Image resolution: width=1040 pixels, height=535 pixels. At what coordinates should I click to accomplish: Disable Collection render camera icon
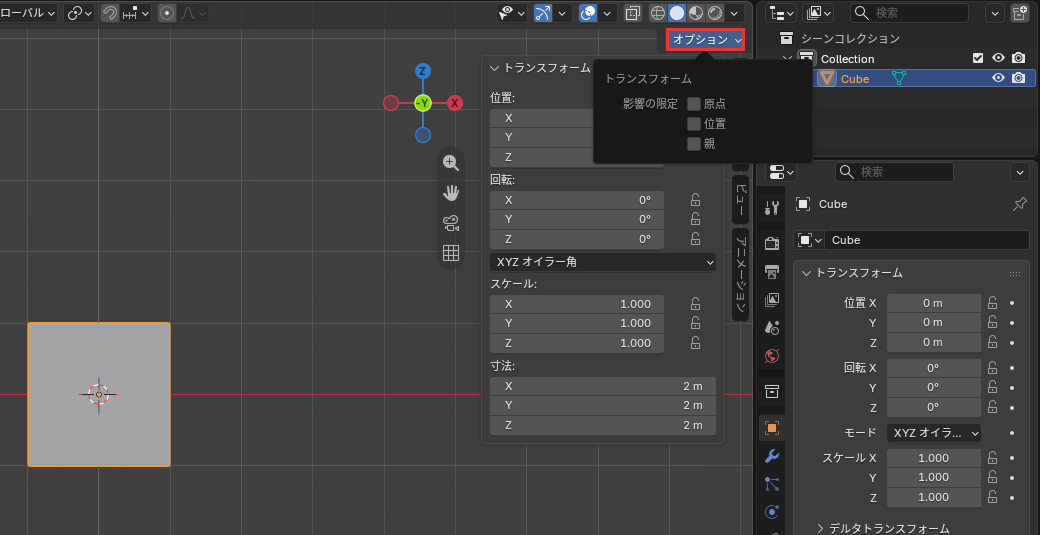point(1019,58)
